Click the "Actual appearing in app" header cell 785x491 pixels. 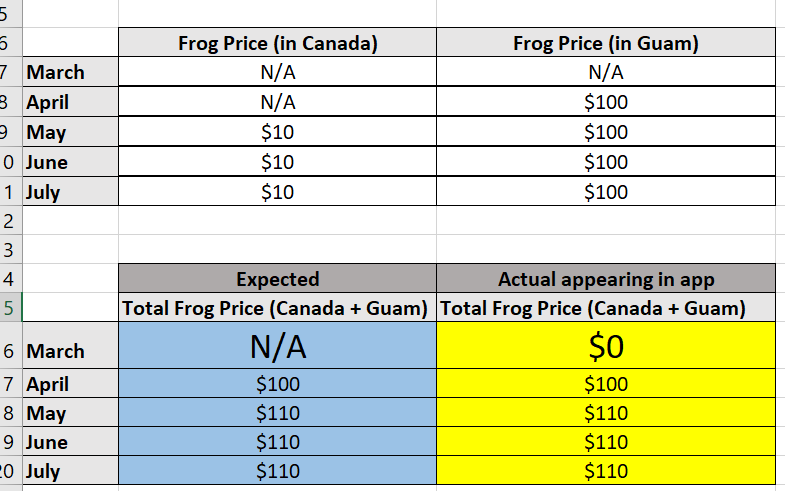pyautogui.click(x=606, y=279)
